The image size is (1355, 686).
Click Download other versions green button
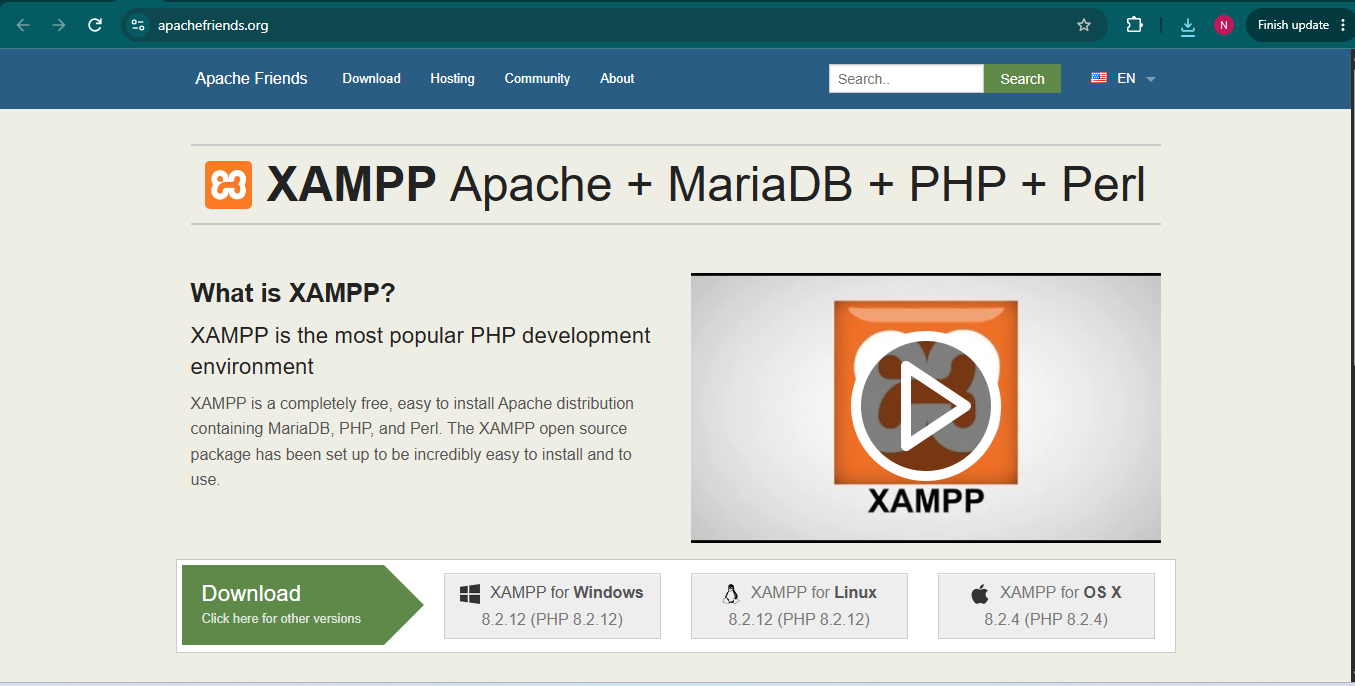[302, 604]
